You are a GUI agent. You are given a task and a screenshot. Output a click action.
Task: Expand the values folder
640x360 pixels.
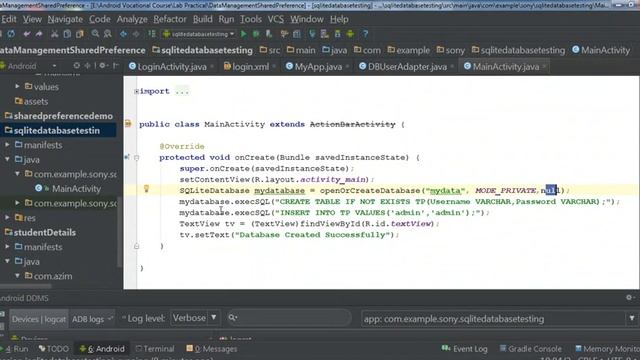coord(17,87)
